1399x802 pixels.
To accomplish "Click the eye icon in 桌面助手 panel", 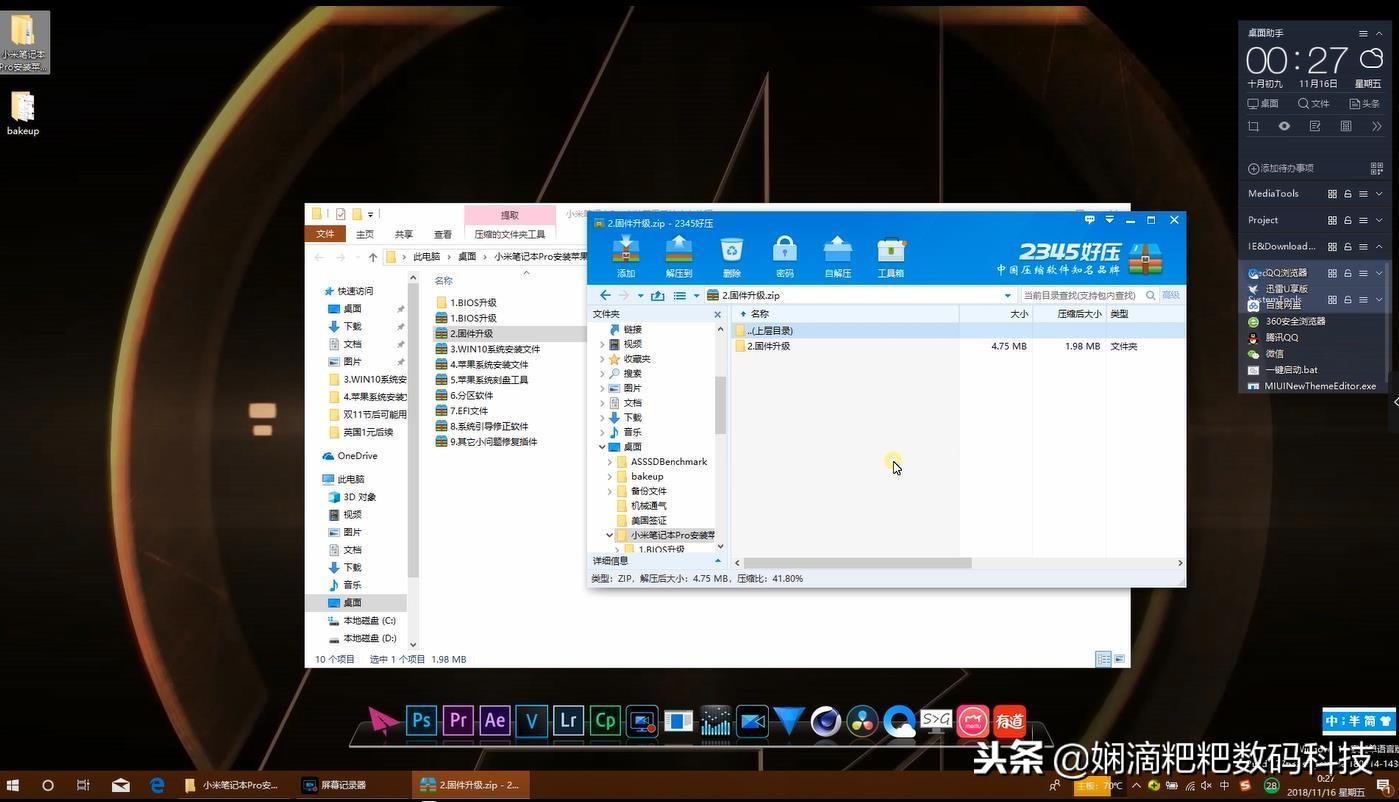I will (x=1286, y=125).
